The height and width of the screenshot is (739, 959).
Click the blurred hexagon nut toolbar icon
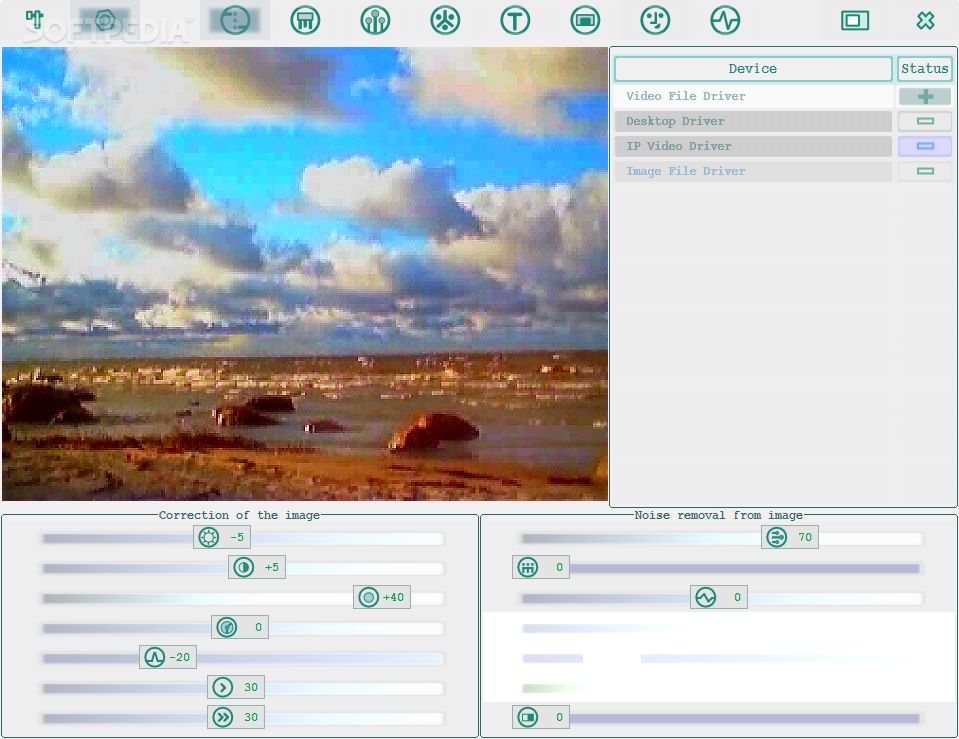point(105,20)
